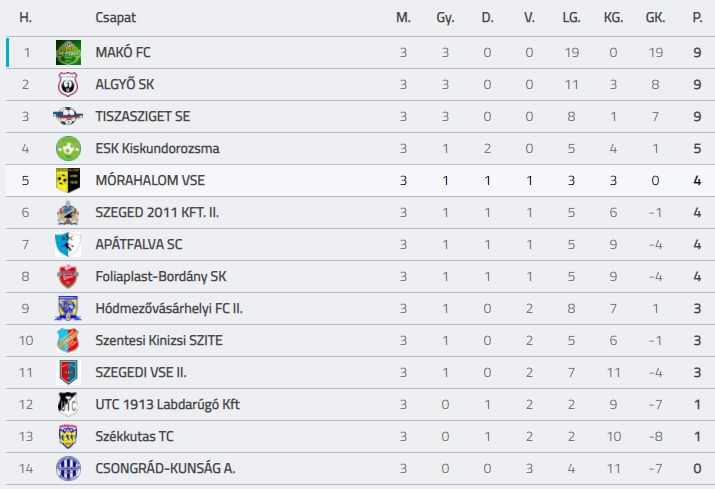Screen dimensions: 715x489
Task: Open the SZEGEDI VSE II. team name
Action: tap(141, 373)
